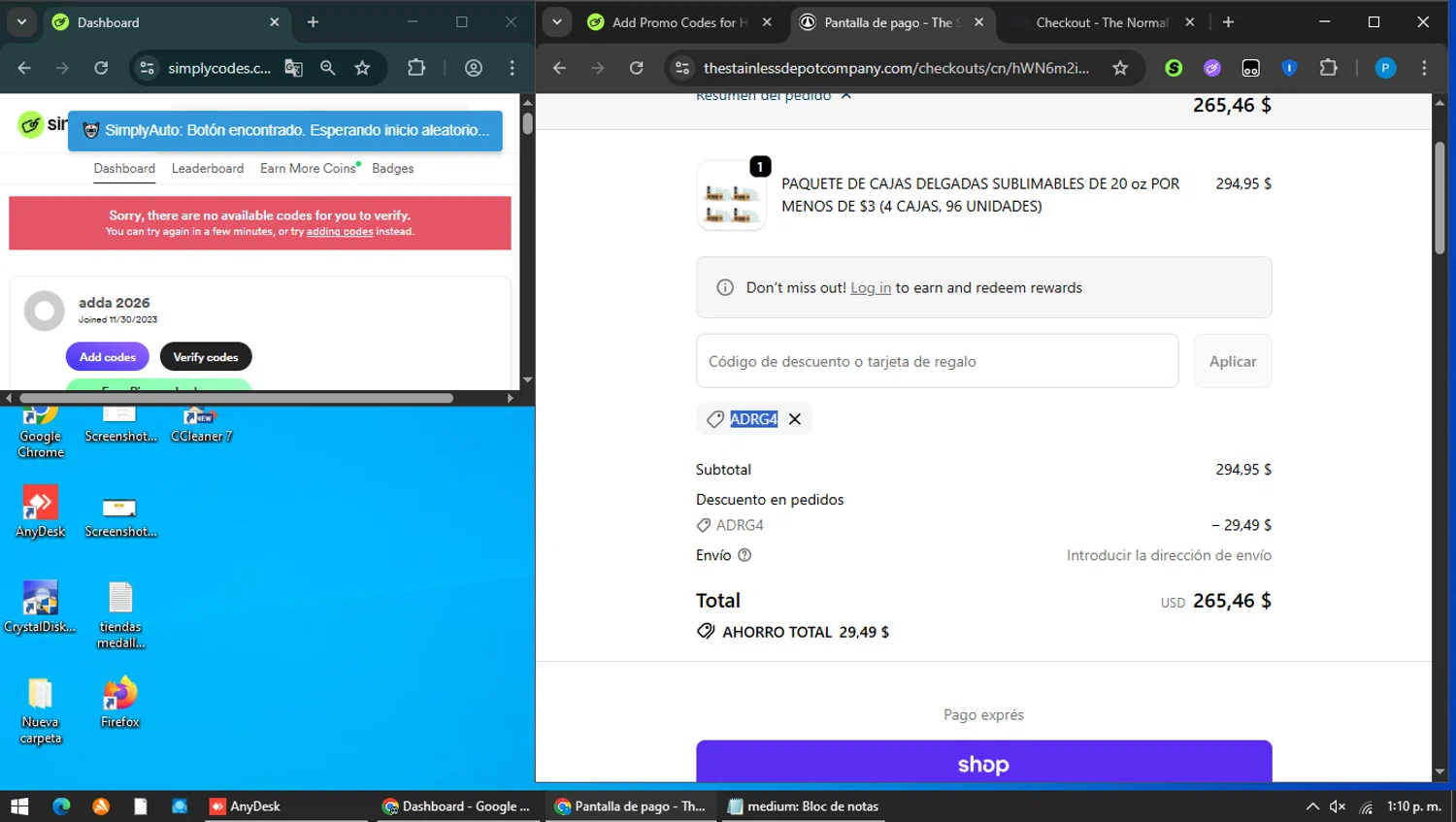1456x822 pixels.
Task: Reload the simplycodes Dashboard page
Action: 101,68
